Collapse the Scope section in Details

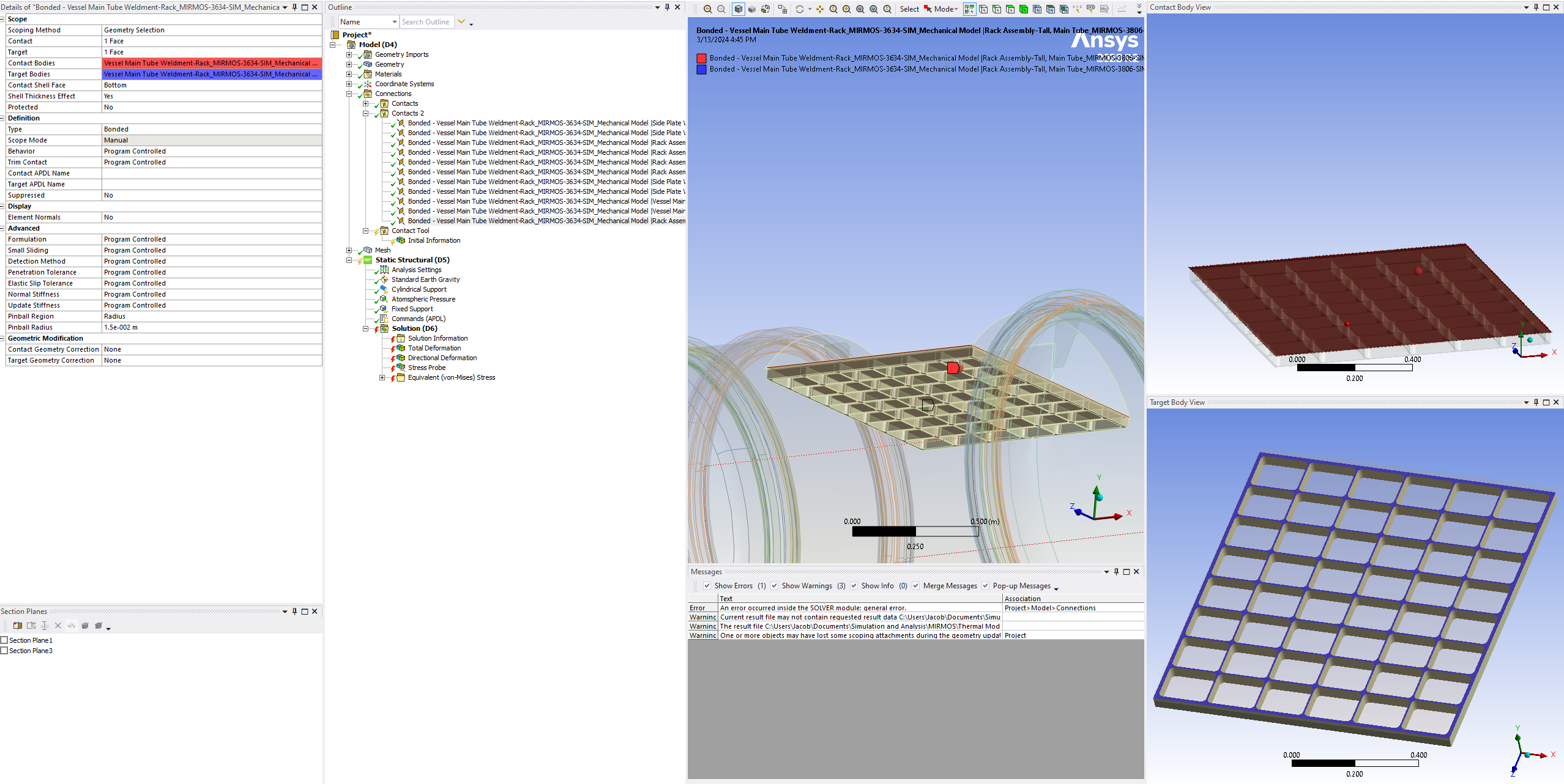coord(2,19)
